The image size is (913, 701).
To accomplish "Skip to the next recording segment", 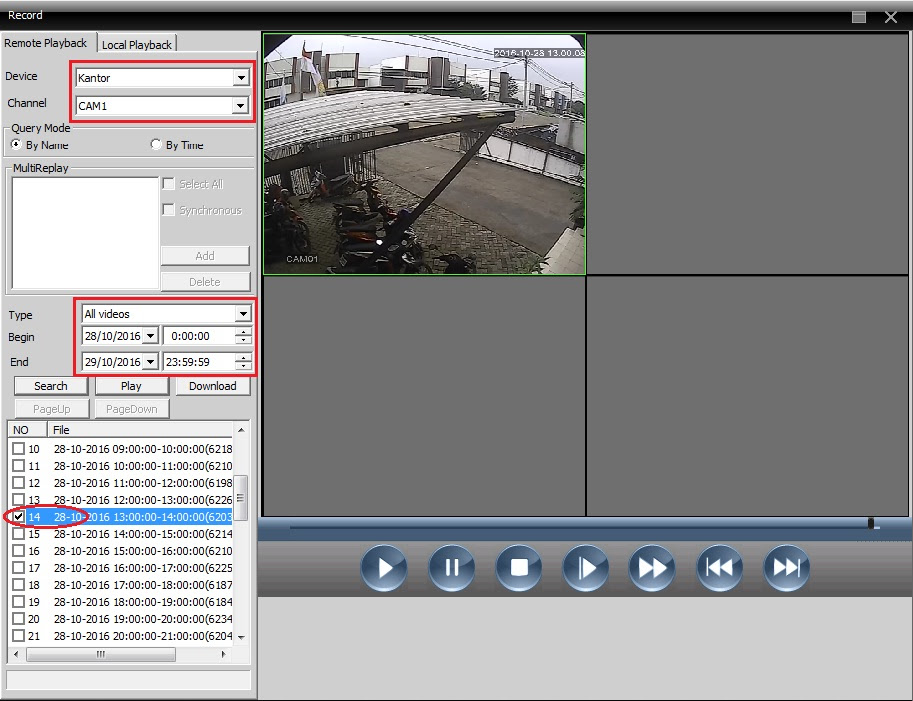I will click(786, 567).
